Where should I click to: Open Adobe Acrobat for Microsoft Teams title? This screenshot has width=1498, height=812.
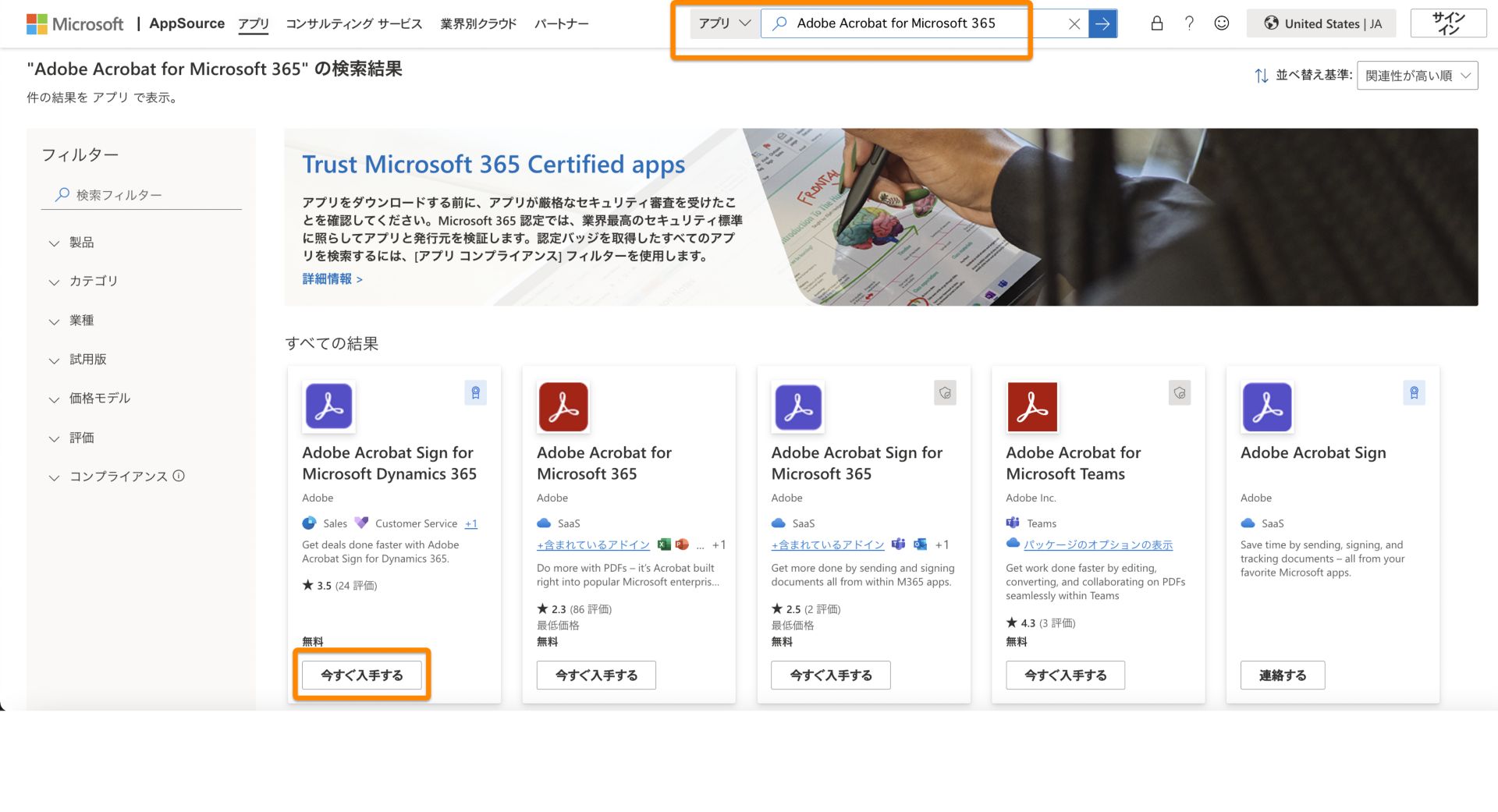click(1073, 463)
